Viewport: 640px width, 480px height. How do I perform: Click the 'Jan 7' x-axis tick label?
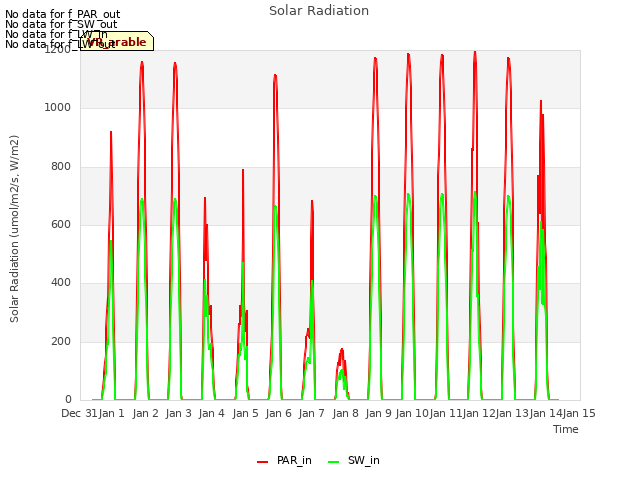(x=311, y=413)
